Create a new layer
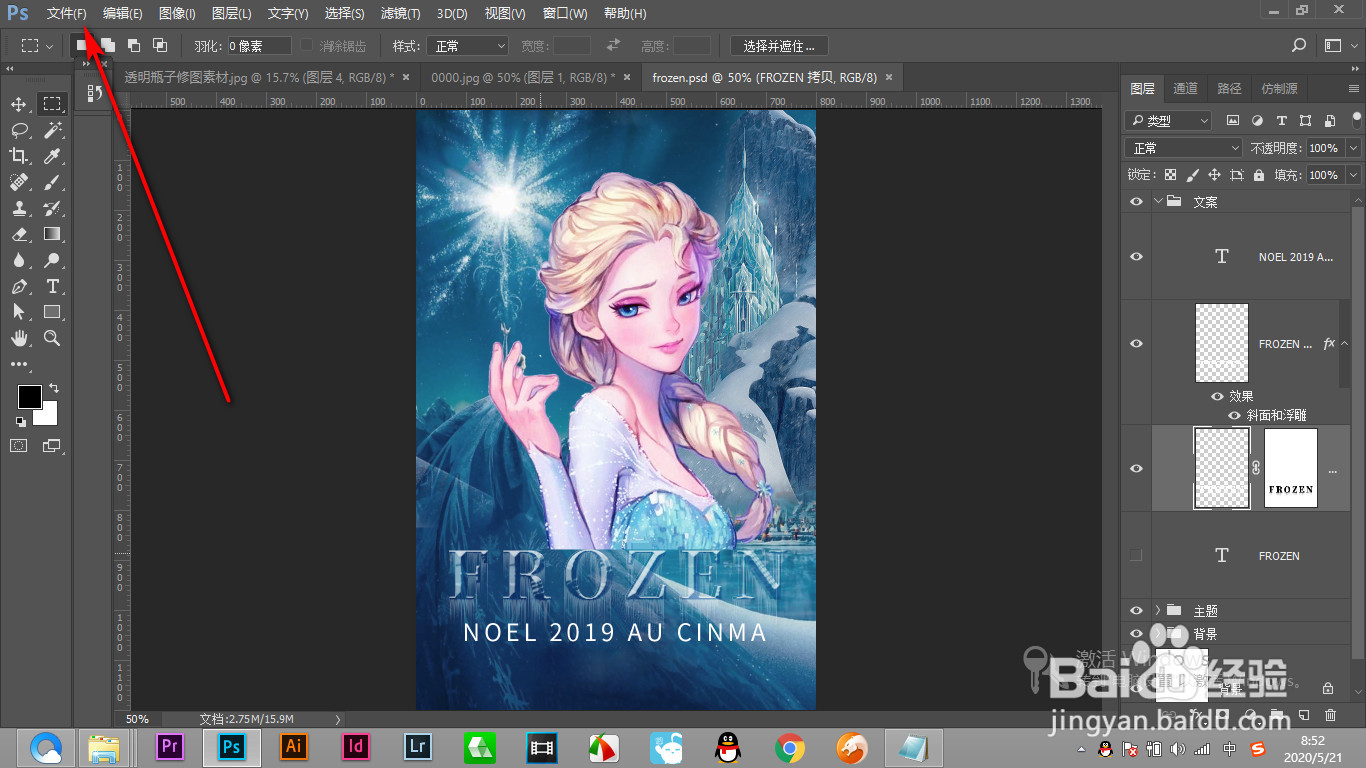The image size is (1366, 768). pos(1303,716)
